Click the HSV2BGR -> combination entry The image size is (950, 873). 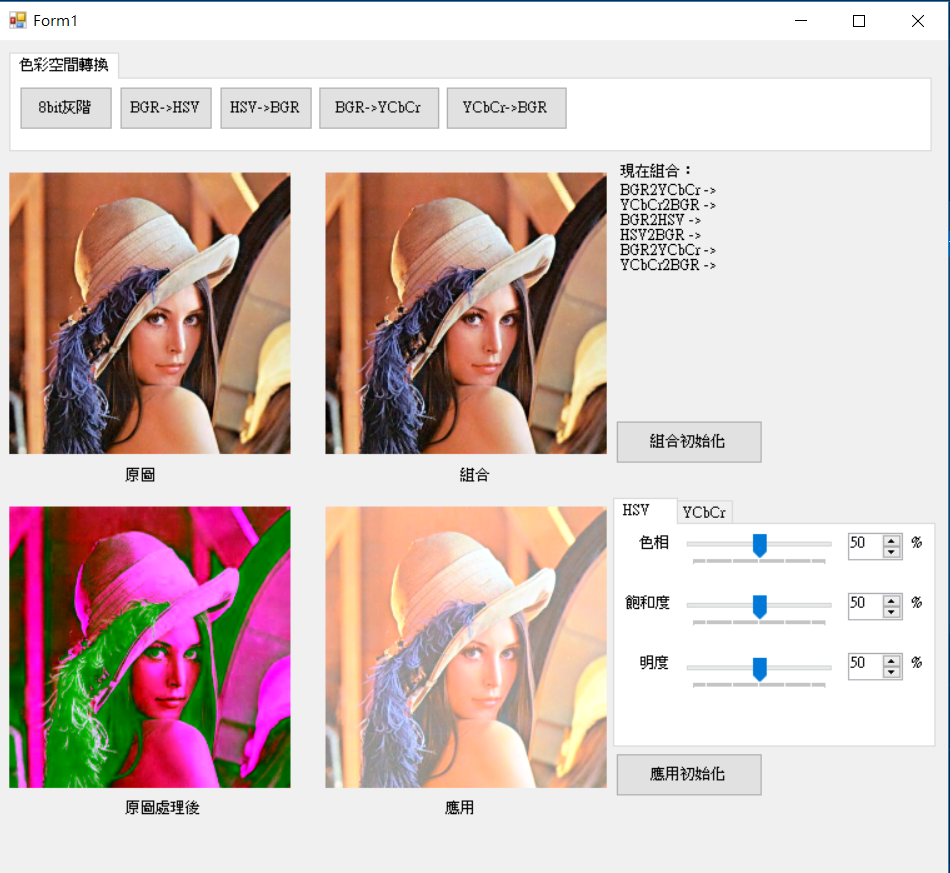(x=660, y=235)
